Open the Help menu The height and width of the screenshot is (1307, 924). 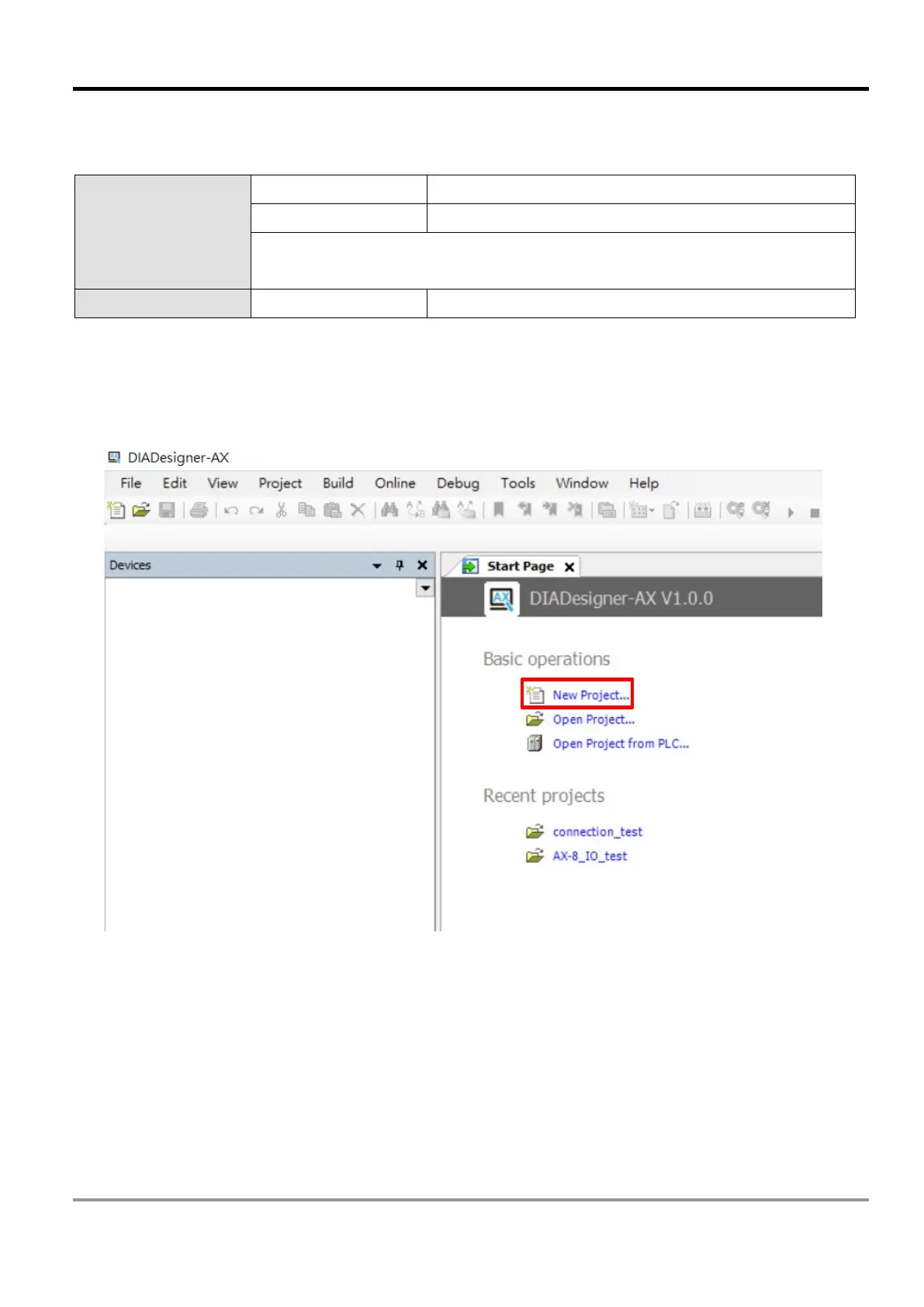pos(644,483)
